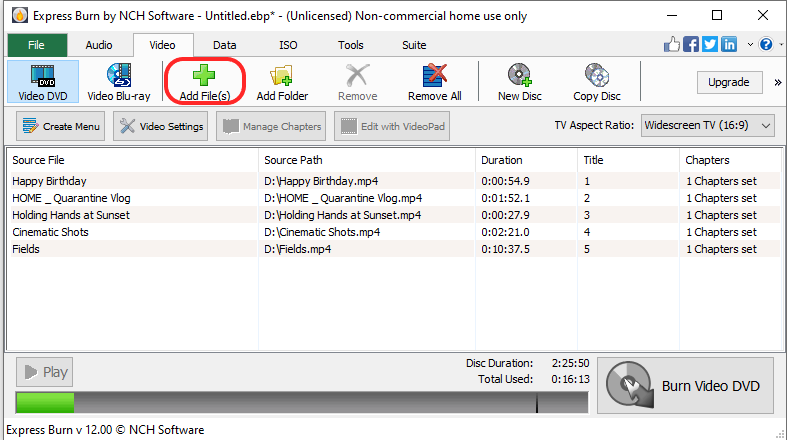This screenshot has width=787, height=440.
Task: Open the LinkedIn share icon
Action: tap(728, 45)
